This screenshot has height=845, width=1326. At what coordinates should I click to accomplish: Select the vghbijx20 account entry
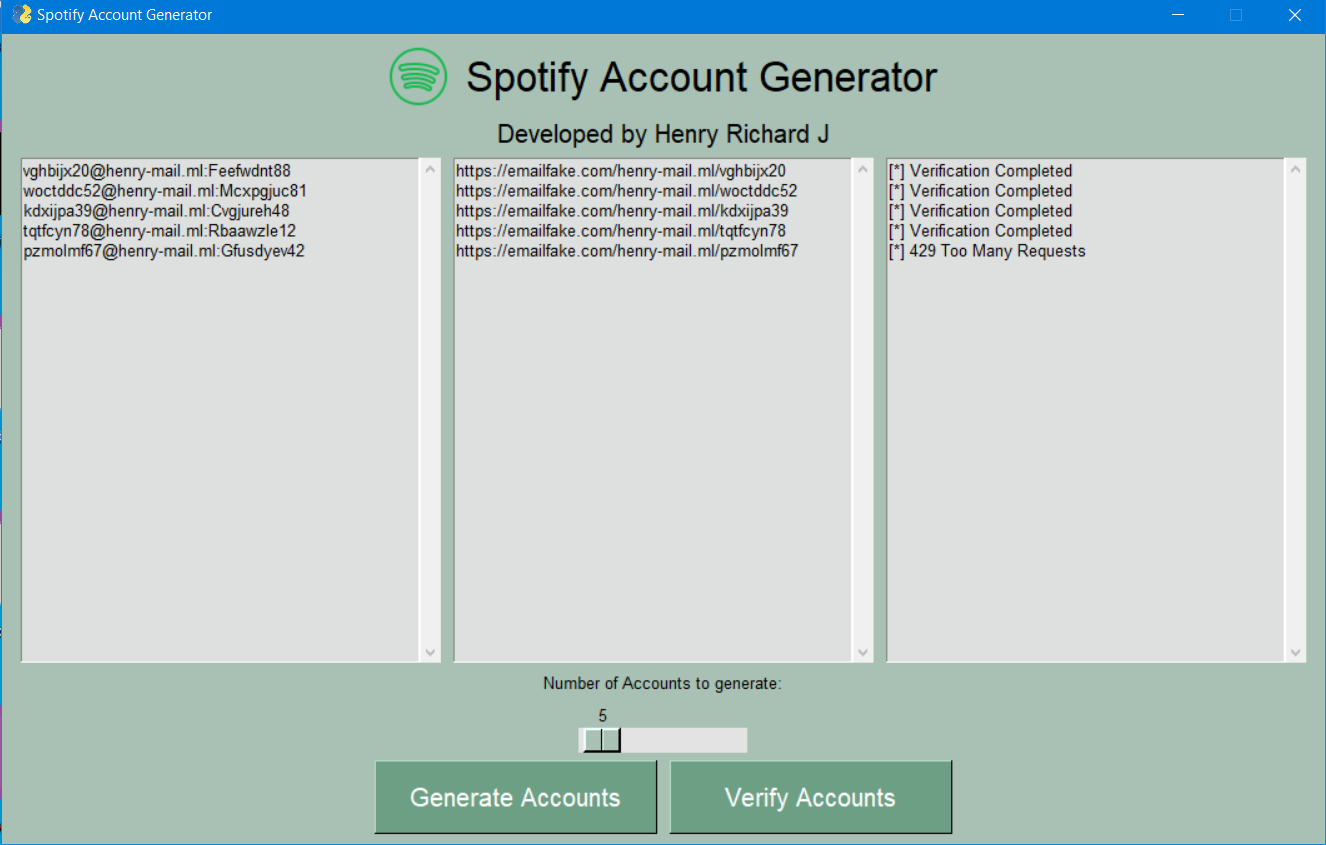tap(155, 170)
